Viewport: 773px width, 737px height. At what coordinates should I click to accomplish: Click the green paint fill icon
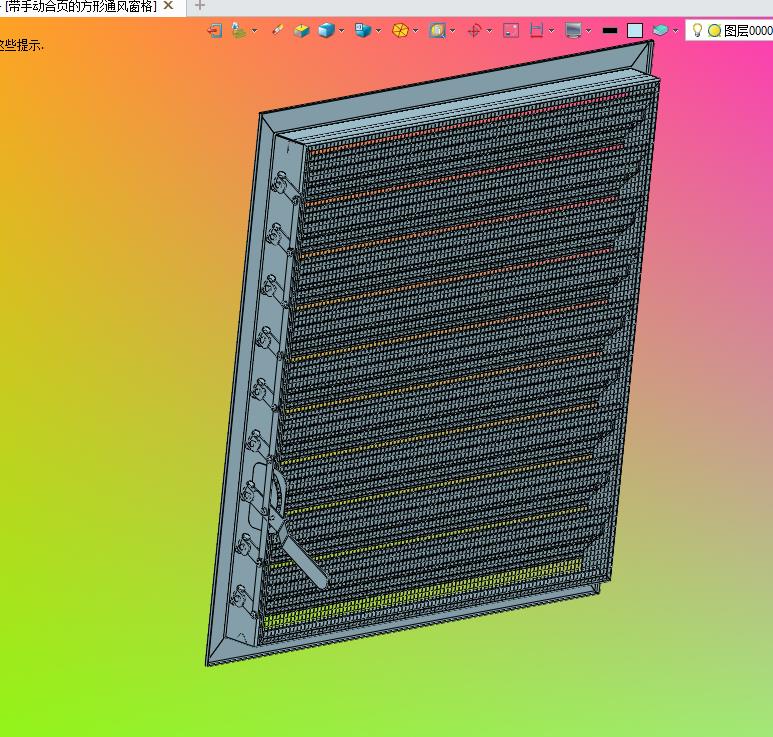click(239, 31)
